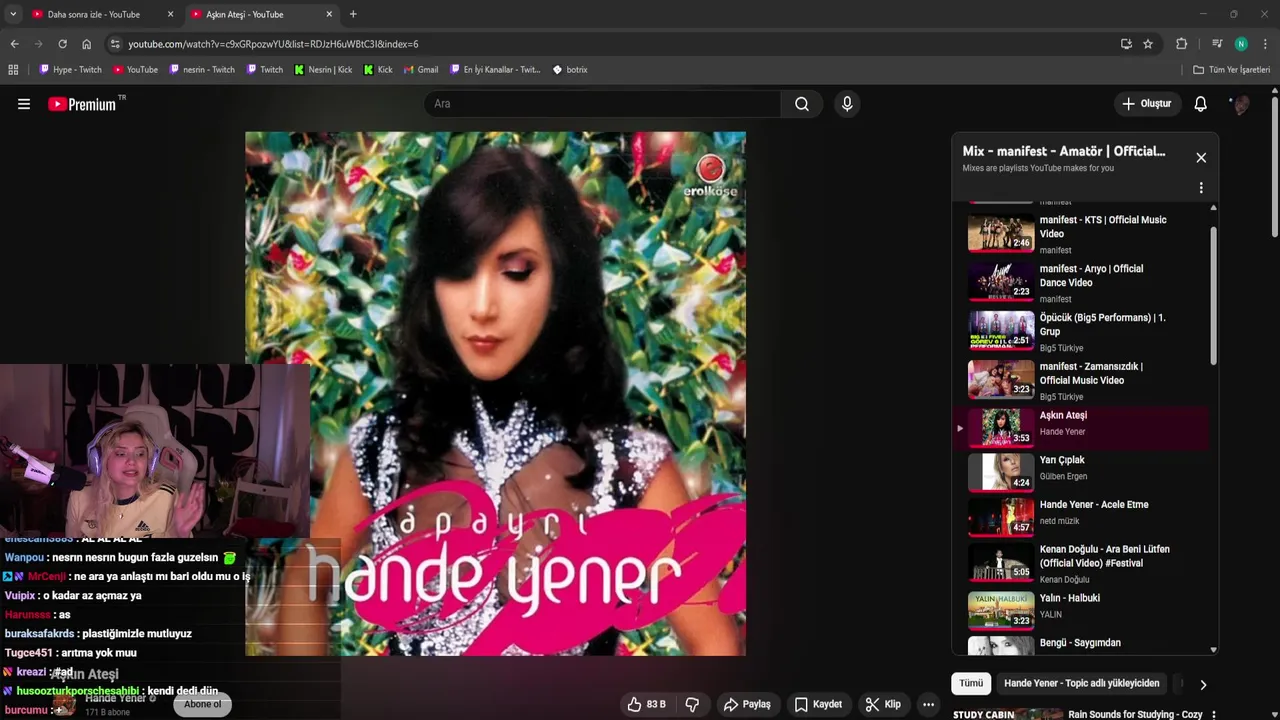
Task: Close the Mix playlist panel
Action: pos(1201,158)
